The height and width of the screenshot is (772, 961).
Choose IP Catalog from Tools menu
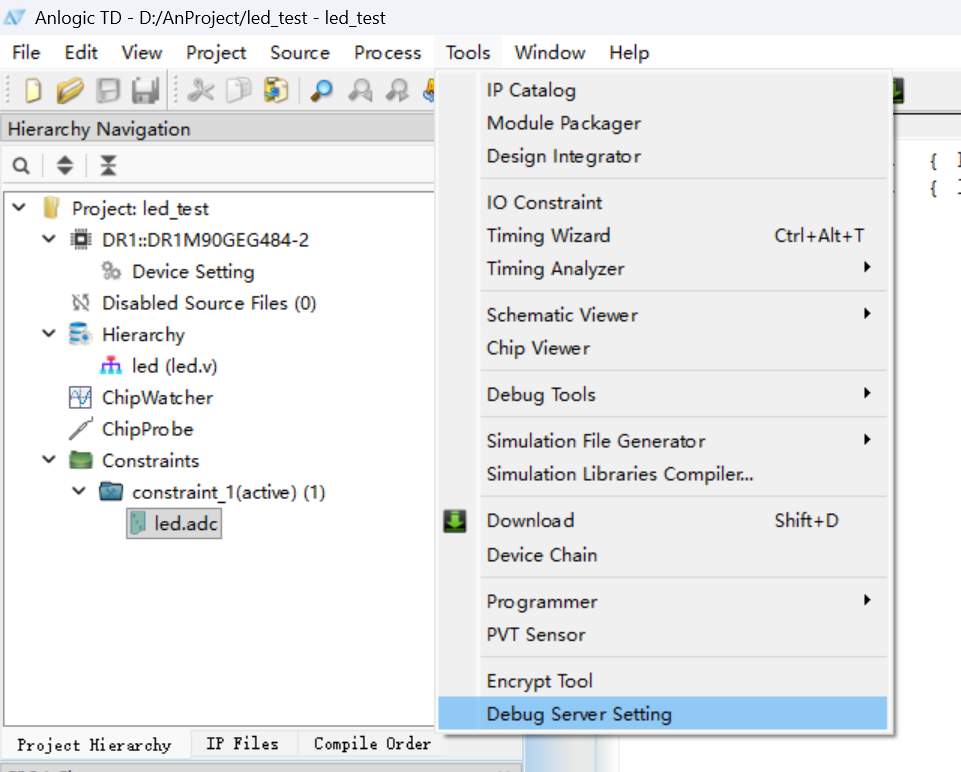pos(663,90)
